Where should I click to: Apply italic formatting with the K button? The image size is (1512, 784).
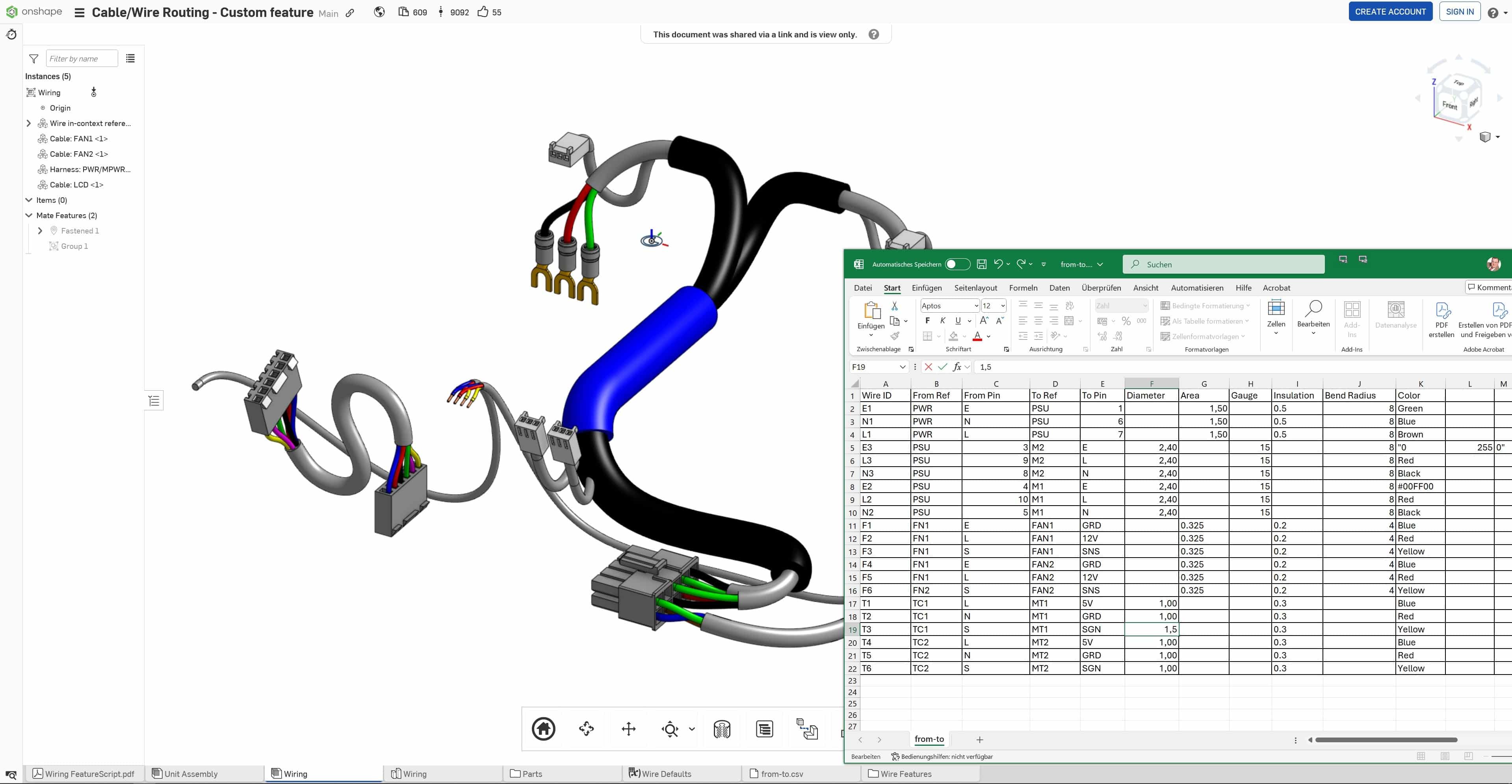(x=943, y=321)
